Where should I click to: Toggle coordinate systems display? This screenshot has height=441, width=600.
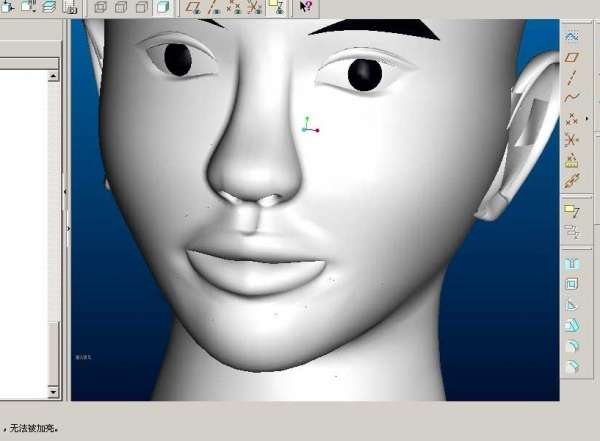coord(254,7)
